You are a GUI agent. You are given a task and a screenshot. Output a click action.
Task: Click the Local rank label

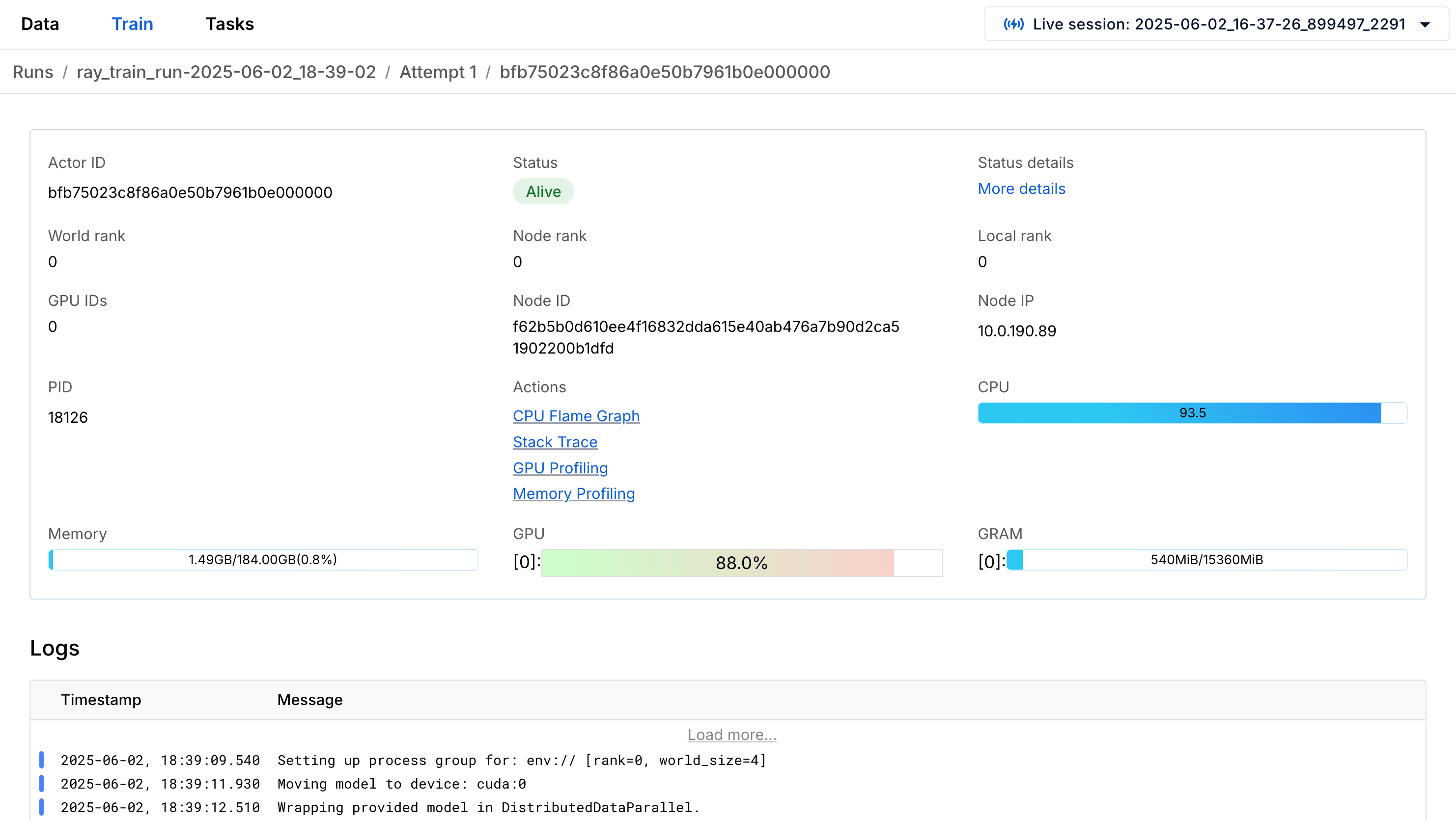pyautogui.click(x=1014, y=236)
